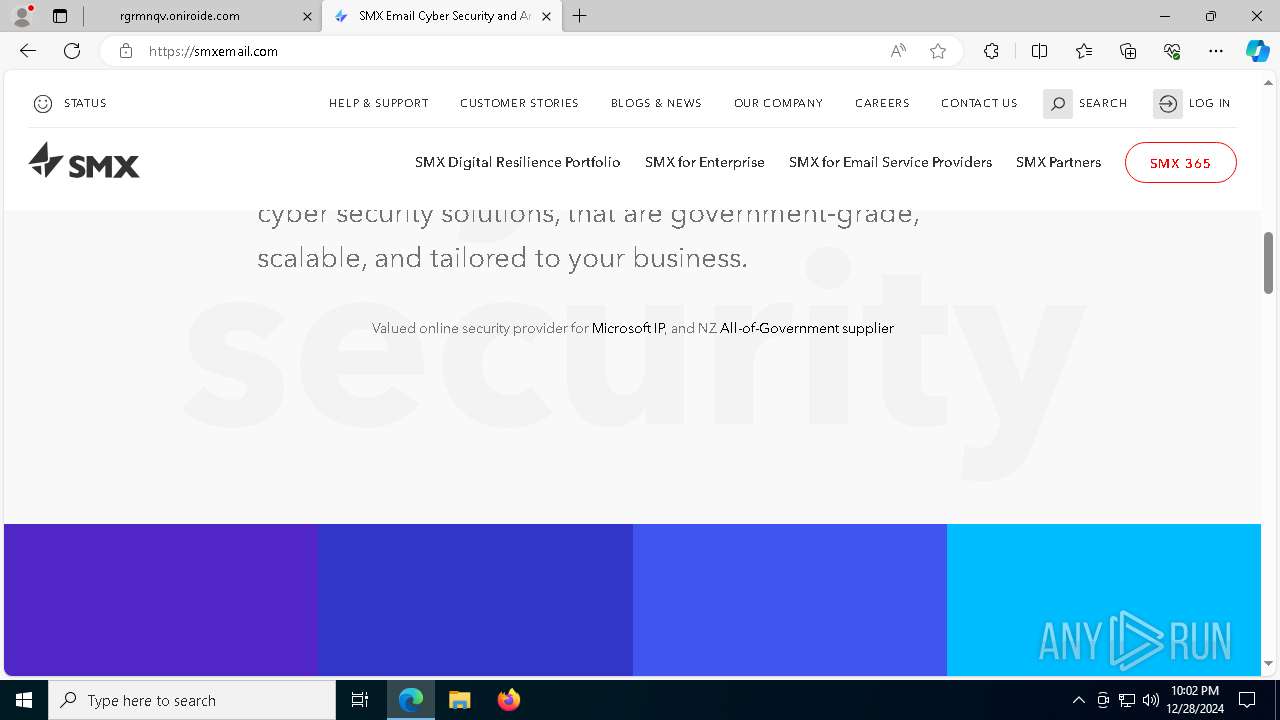Open a new browser tab

(580, 16)
